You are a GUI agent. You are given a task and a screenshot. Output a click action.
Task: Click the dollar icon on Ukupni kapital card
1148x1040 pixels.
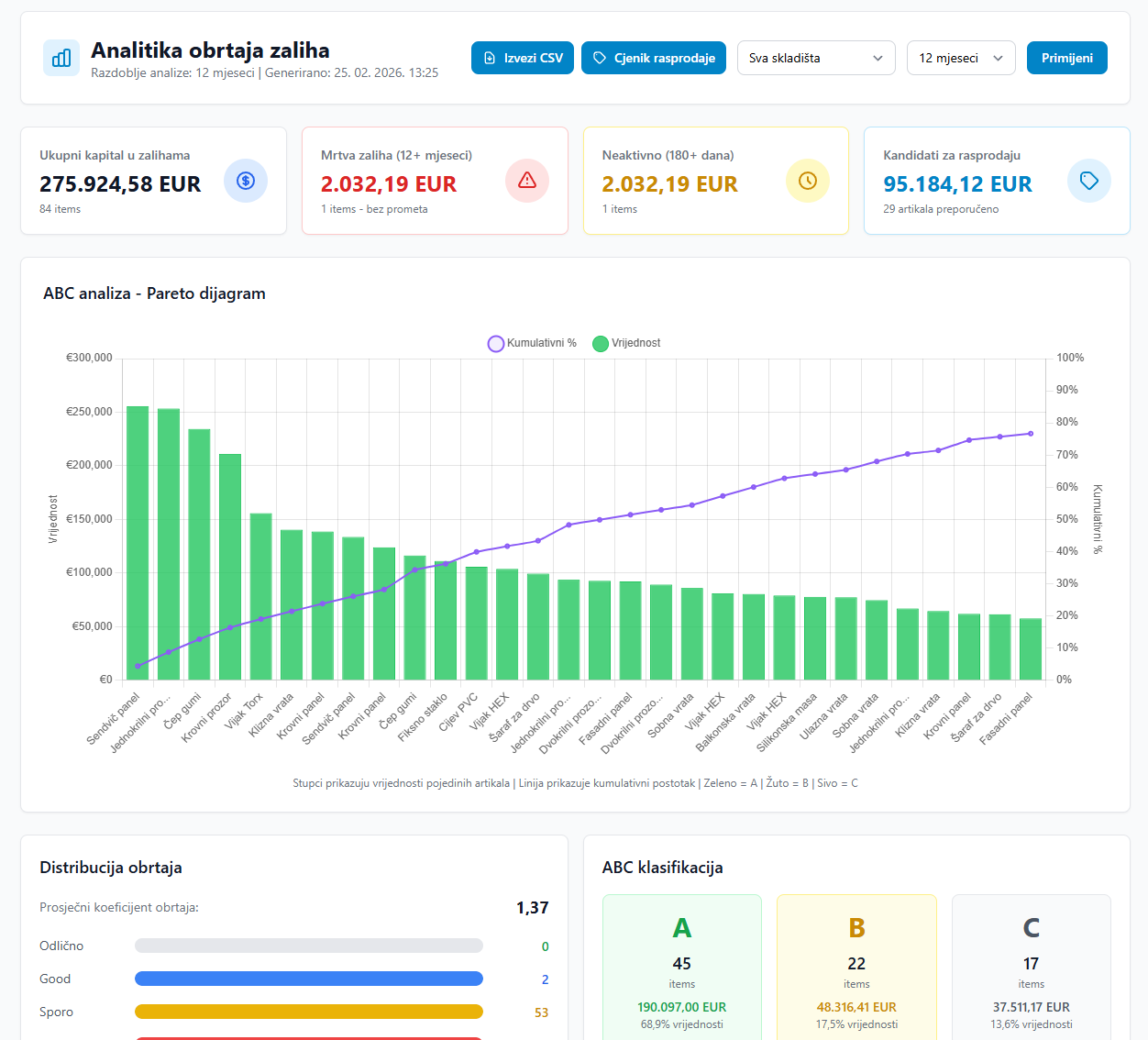coord(246,181)
